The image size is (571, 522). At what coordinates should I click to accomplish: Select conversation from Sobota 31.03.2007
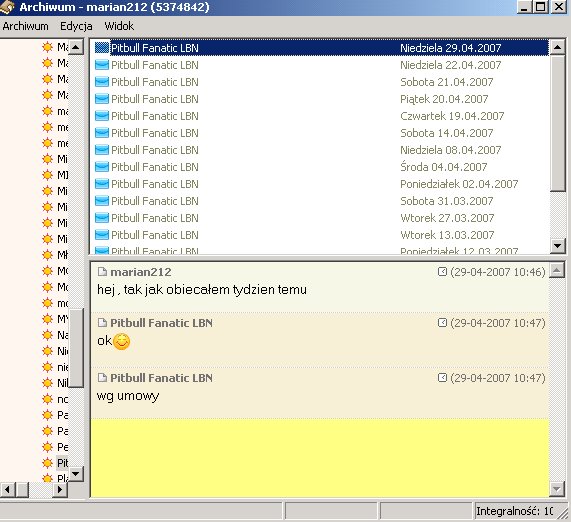point(321,201)
